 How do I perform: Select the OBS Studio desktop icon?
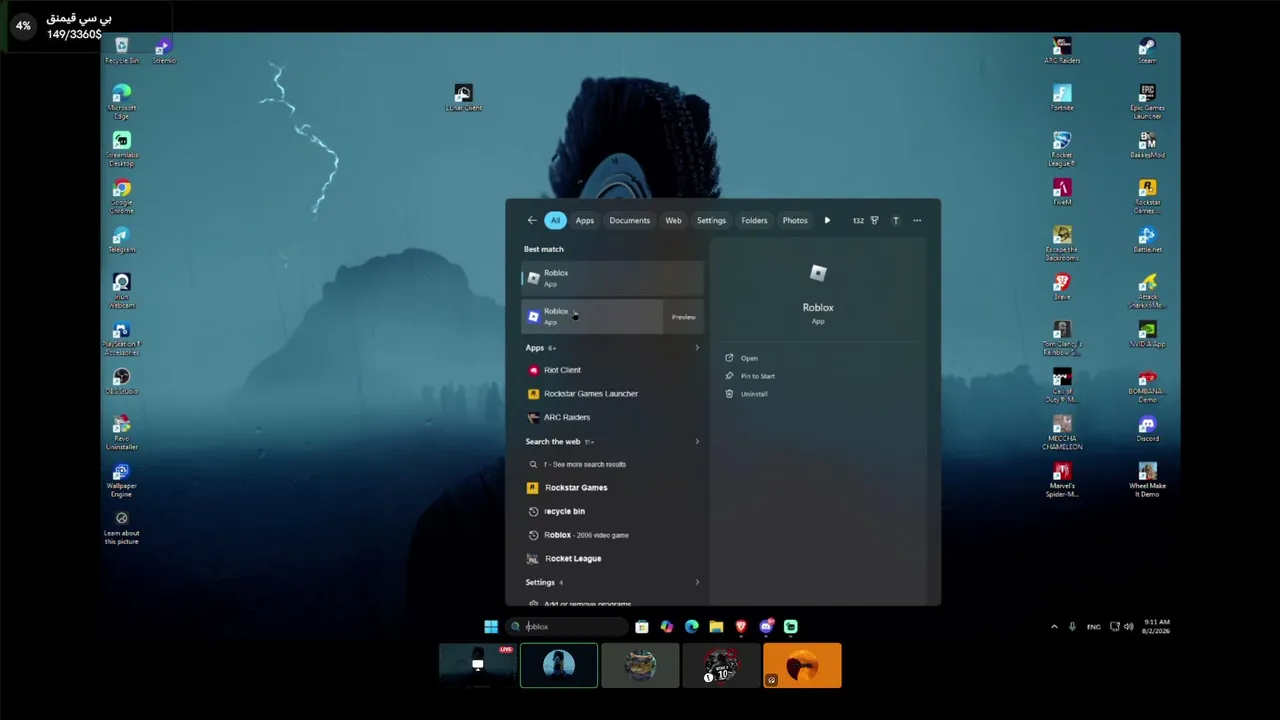122,382
